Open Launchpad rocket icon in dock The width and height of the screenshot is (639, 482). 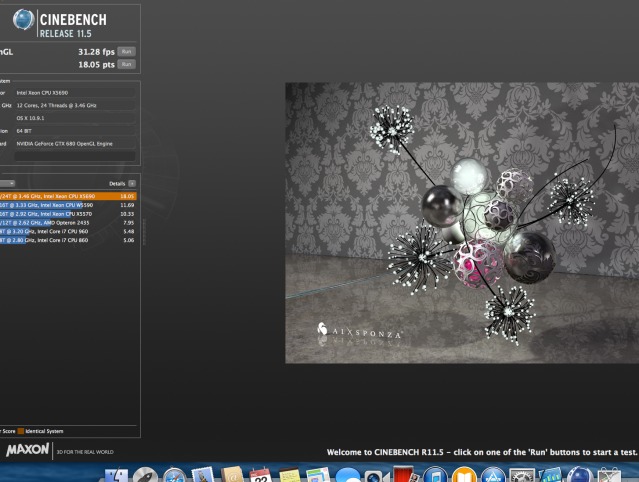click(145, 475)
